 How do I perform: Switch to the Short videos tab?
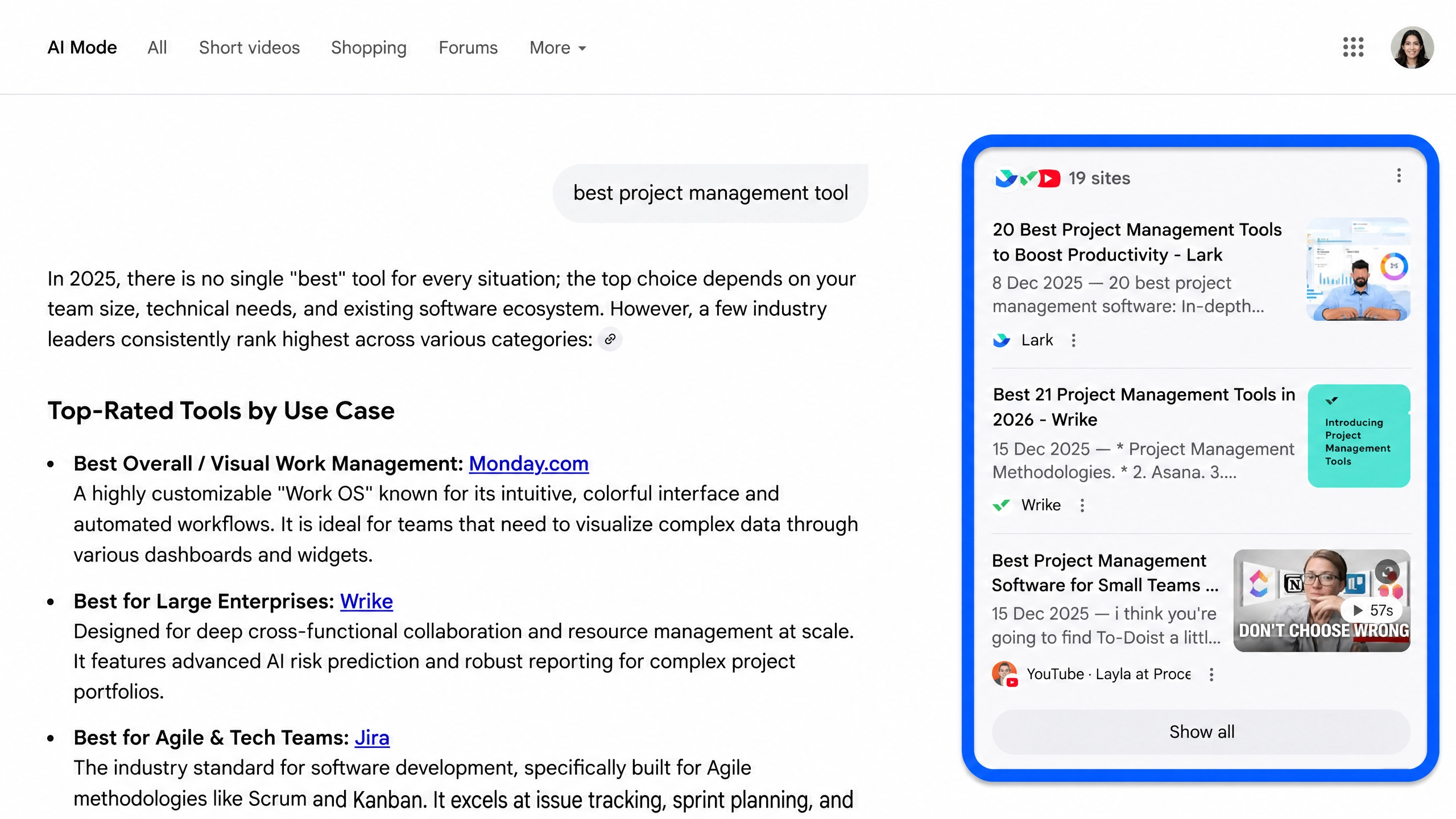pos(249,48)
